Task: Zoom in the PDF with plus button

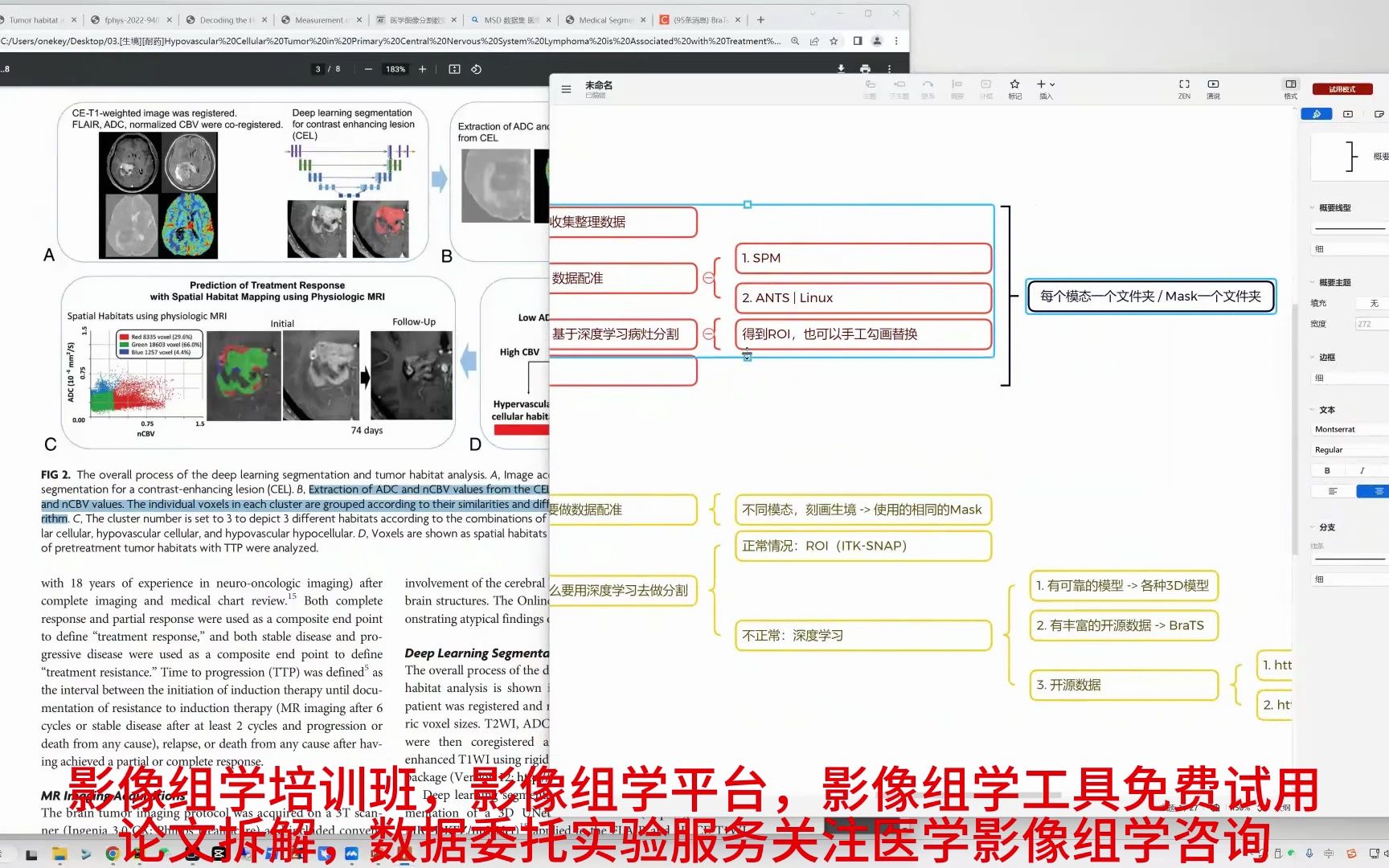Action: click(x=422, y=69)
